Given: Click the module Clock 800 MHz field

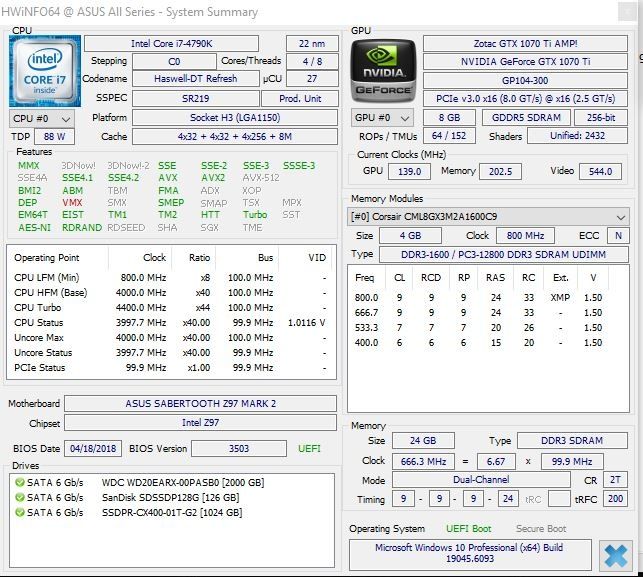Looking at the screenshot, I should pyautogui.click(x=525, y=236).
